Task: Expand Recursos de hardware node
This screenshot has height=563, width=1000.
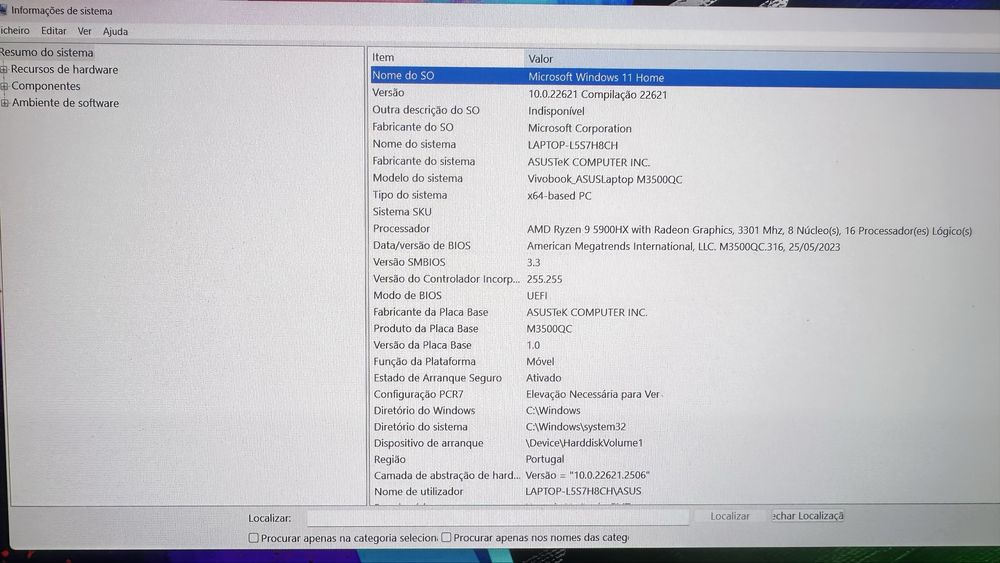Action: point(4,69)
